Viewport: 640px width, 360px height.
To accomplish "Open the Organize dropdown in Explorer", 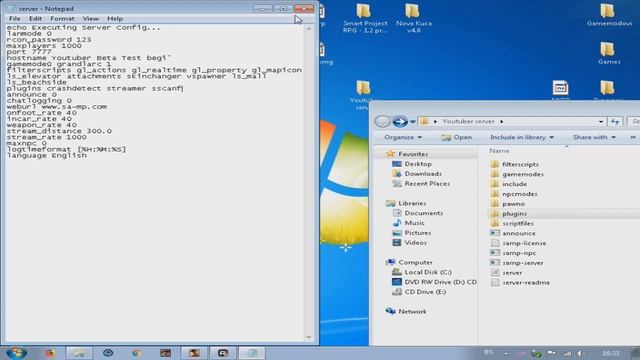I will (x=403, y=138).
